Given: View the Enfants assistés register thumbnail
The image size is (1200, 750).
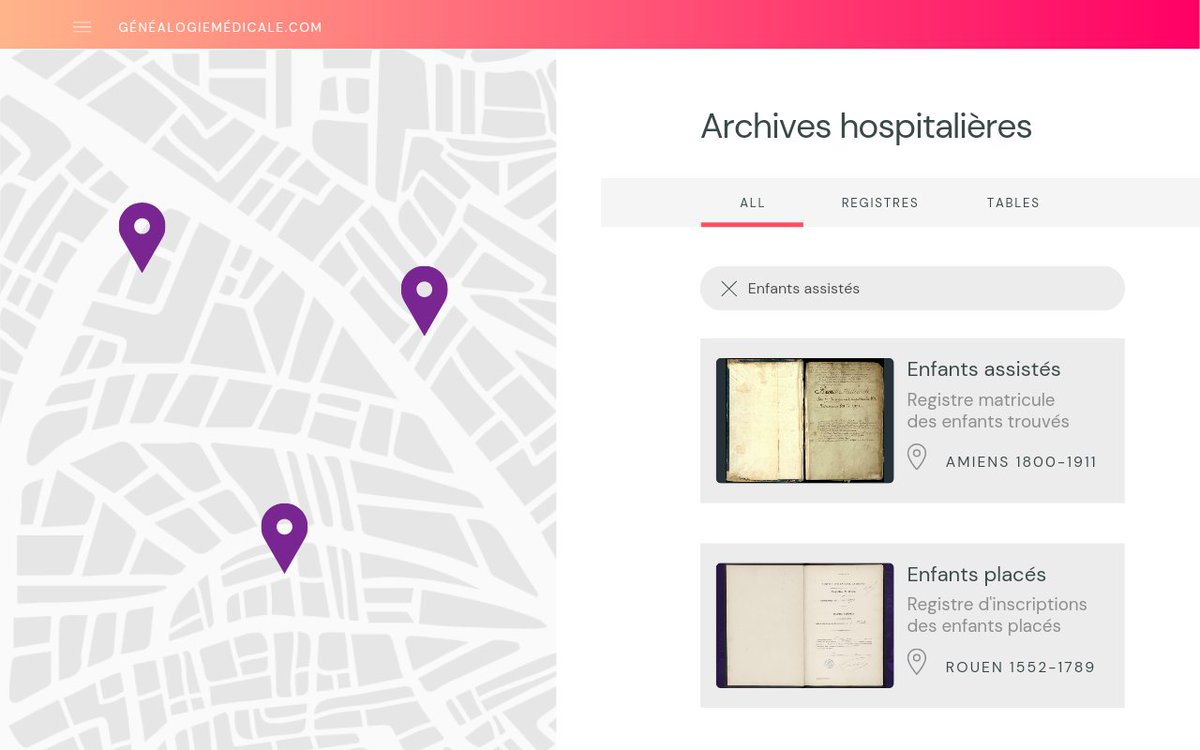Looking at the screenshot, I should pyautogui.click(x=804, y=420).
